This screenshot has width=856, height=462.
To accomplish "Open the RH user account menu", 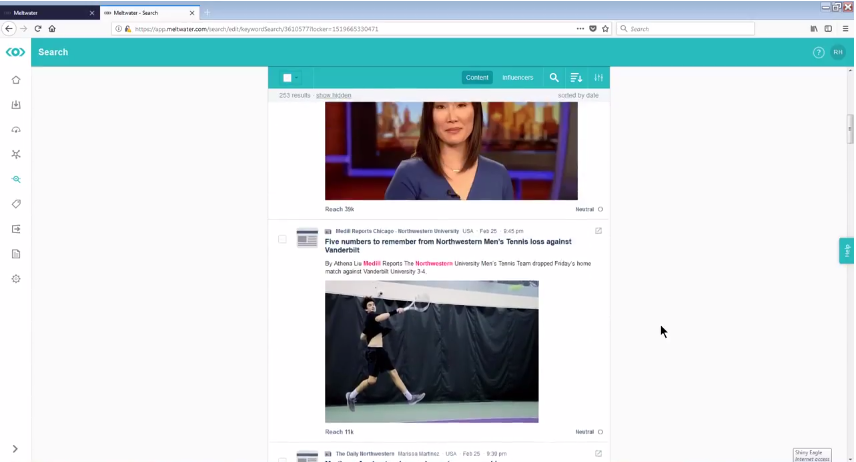I will coord(838,52).
